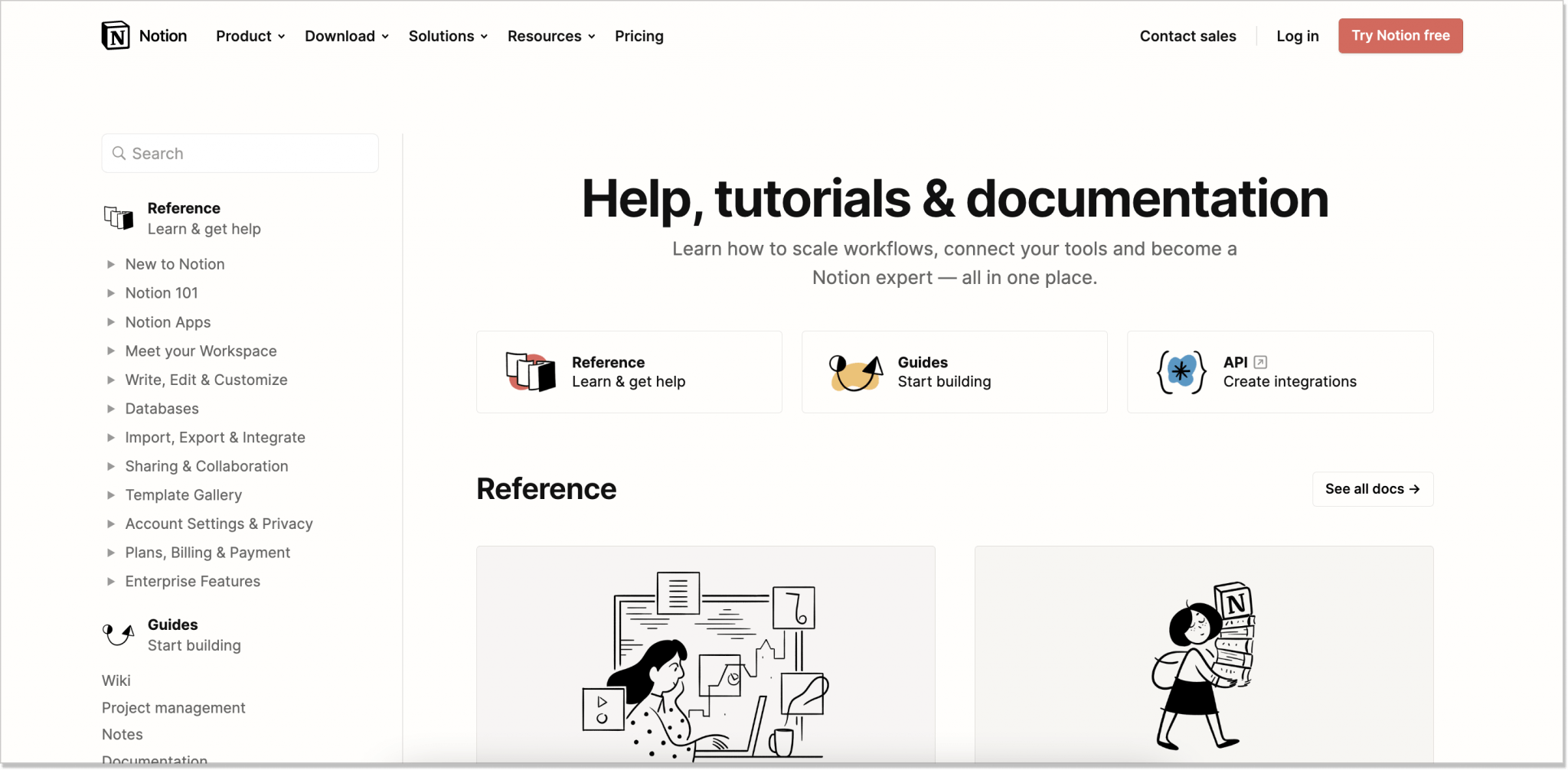
Task: Click the magnifying glass icon in the search bar
Action: (x=119, y=153)
